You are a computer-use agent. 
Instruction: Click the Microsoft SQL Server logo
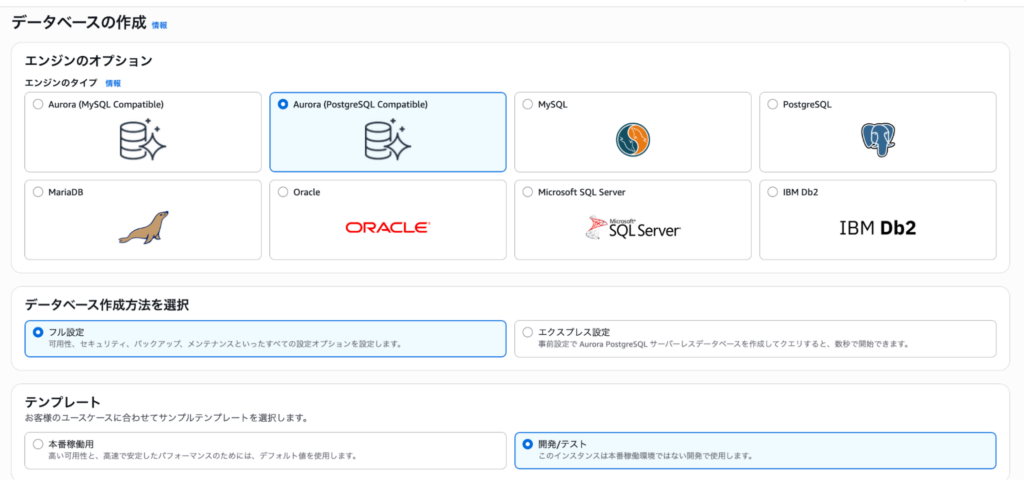pyautogui.click(x=632, y=228)
